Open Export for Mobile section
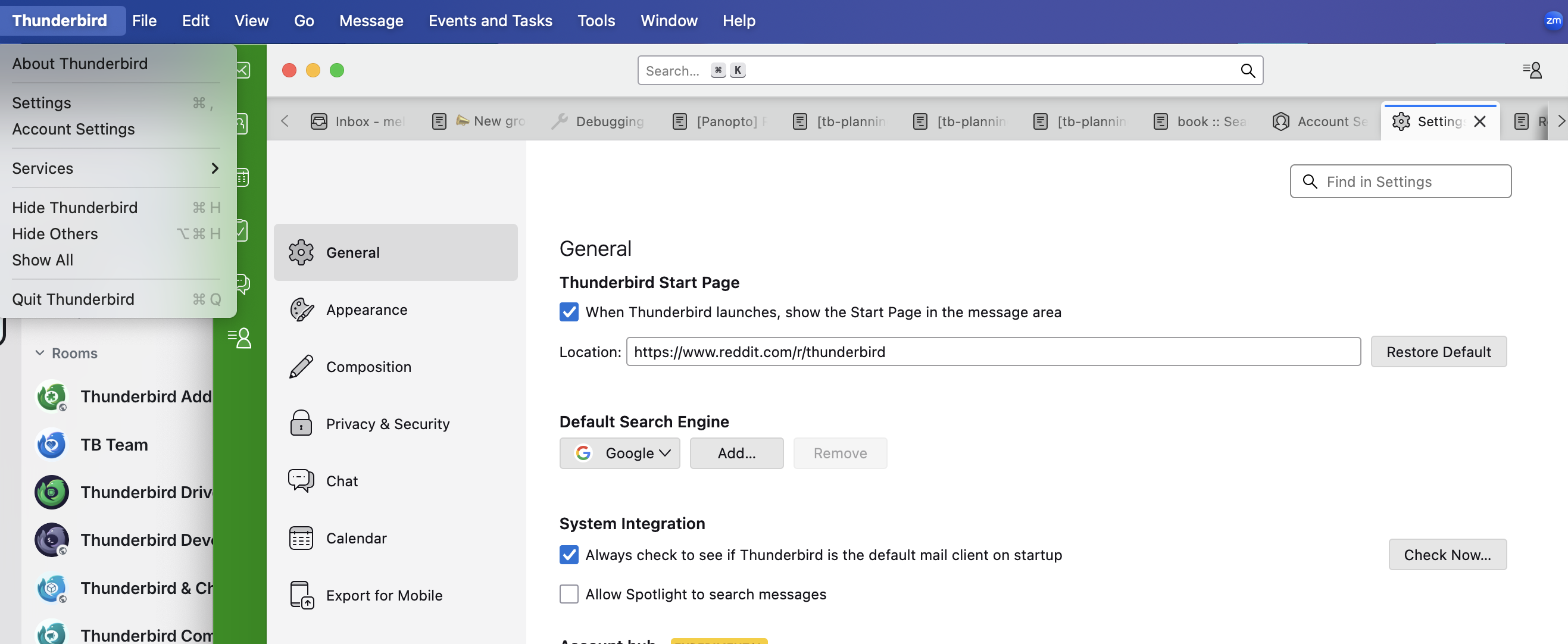Image resolution: width=1568 pixels, height=644 pixels. tap(383, 595)
